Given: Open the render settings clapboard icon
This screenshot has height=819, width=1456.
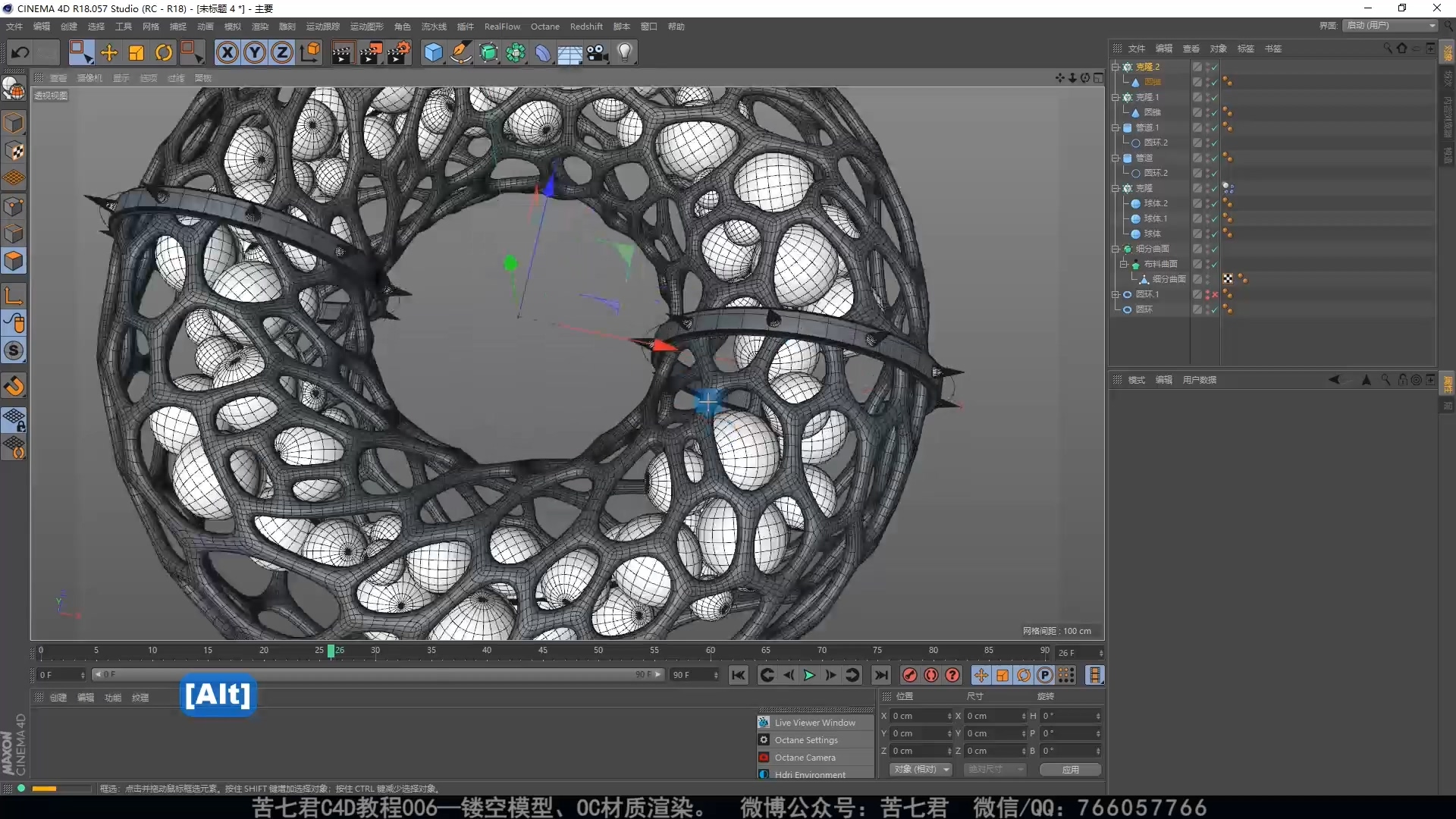Looking at the screenshot, I should point(398,52).
